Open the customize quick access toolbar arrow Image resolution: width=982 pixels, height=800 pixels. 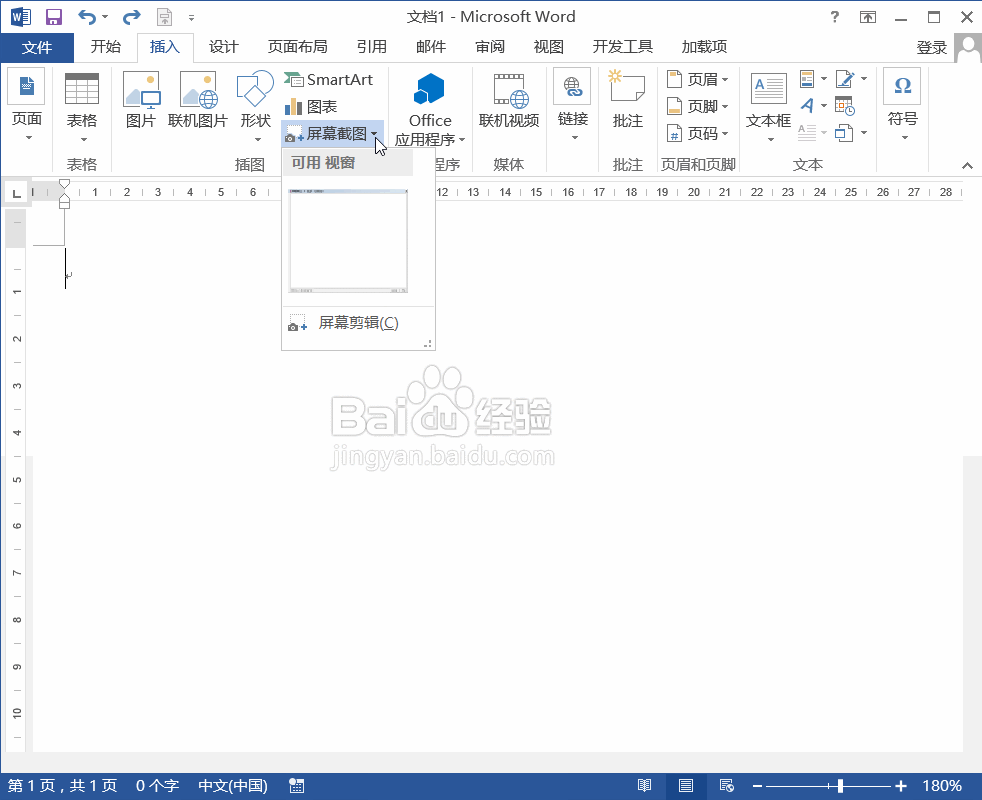click(191, 18)
